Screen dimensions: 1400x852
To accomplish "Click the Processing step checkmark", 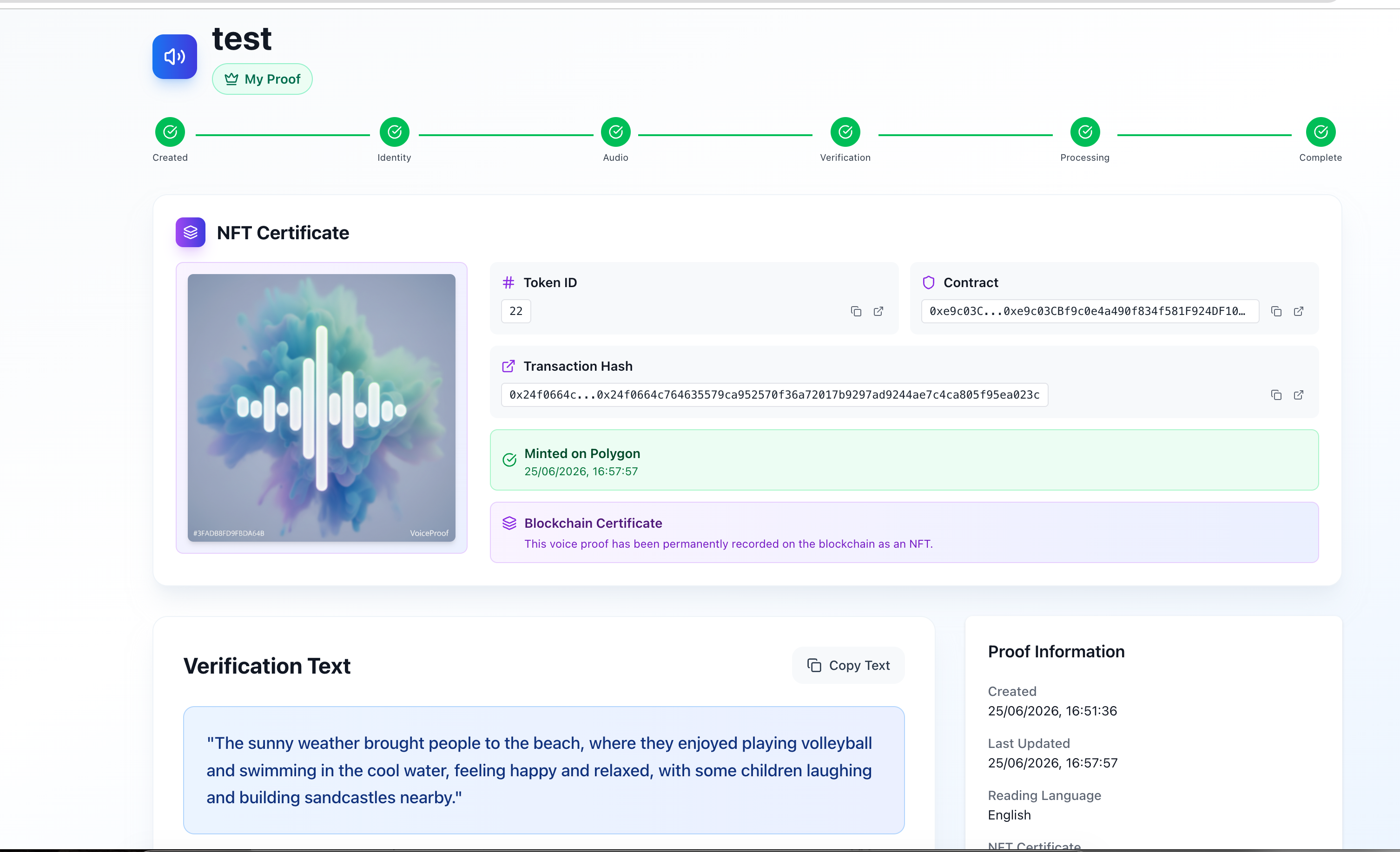I will tap(1085, 132).
